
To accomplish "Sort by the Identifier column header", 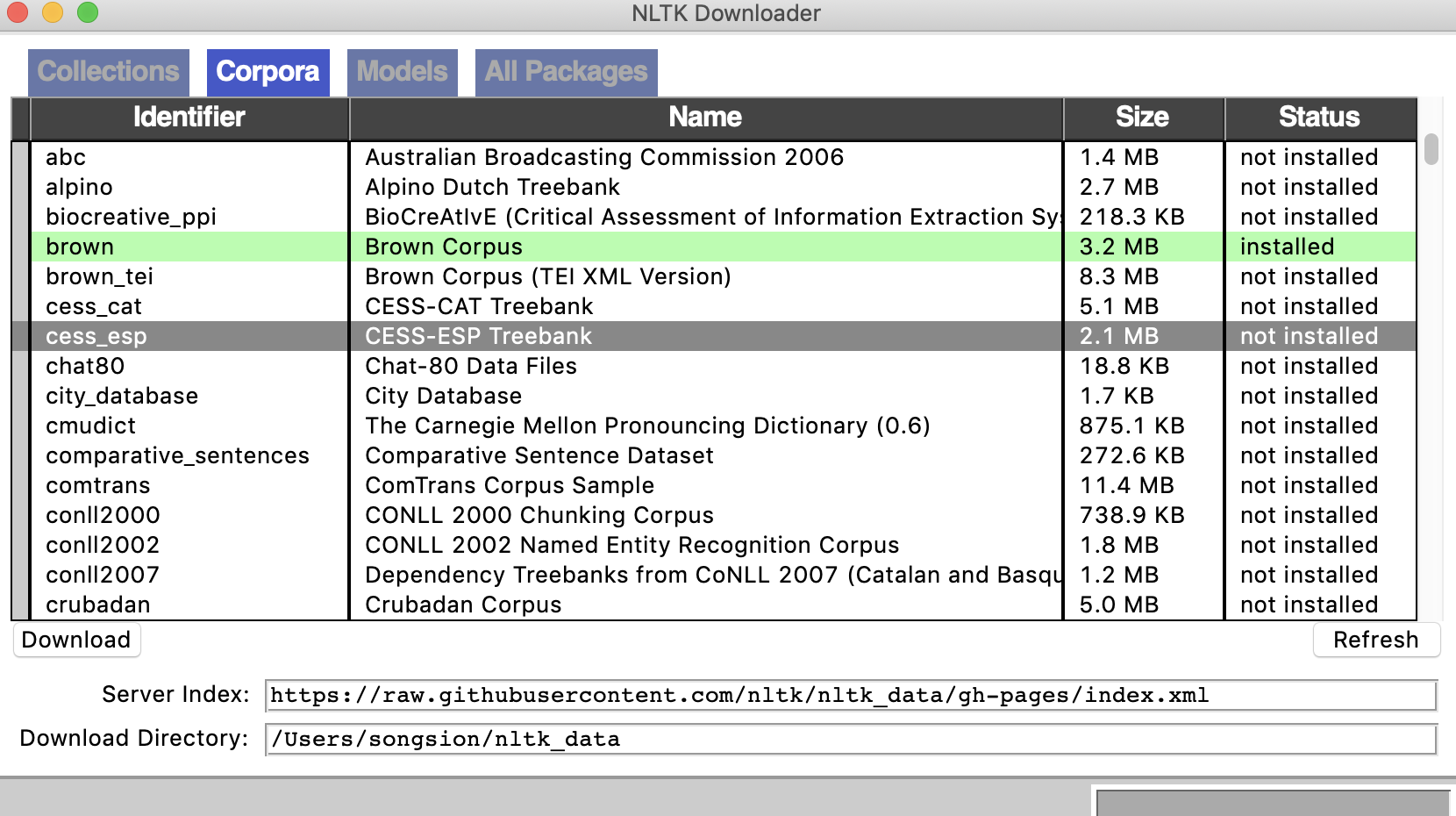I will (189, 118).
